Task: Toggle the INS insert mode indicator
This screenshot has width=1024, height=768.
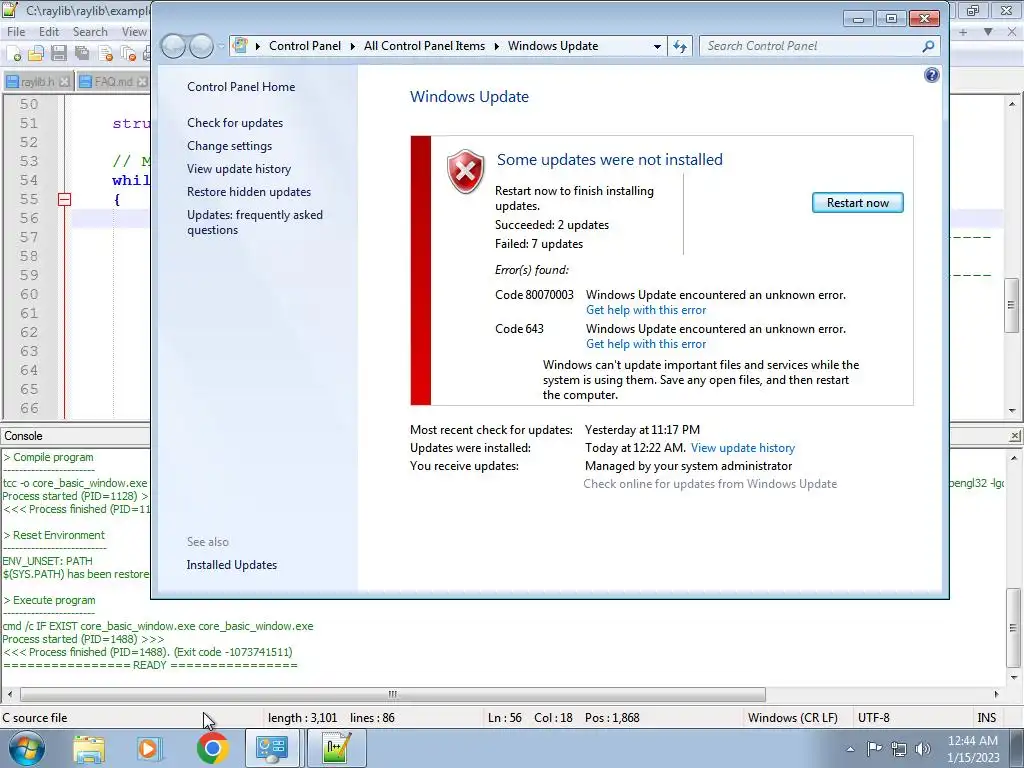Action: pos(986,718)
